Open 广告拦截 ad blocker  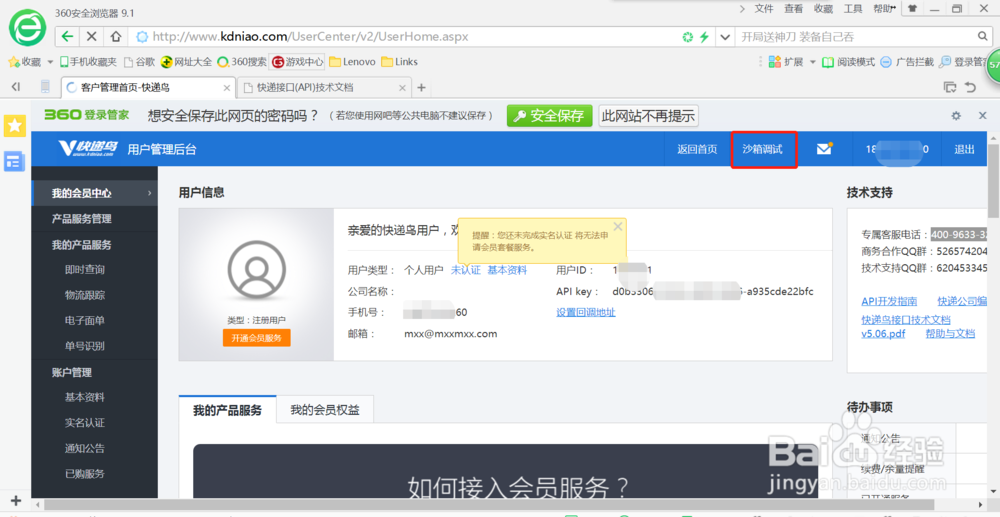[907, 62]
